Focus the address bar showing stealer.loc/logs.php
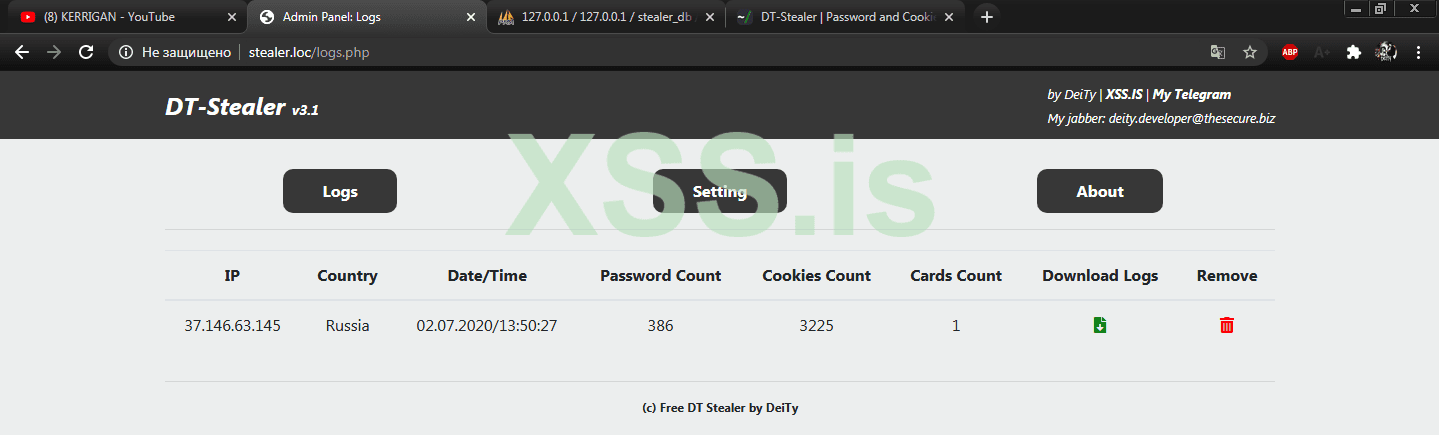 click(x=600, y=53)
